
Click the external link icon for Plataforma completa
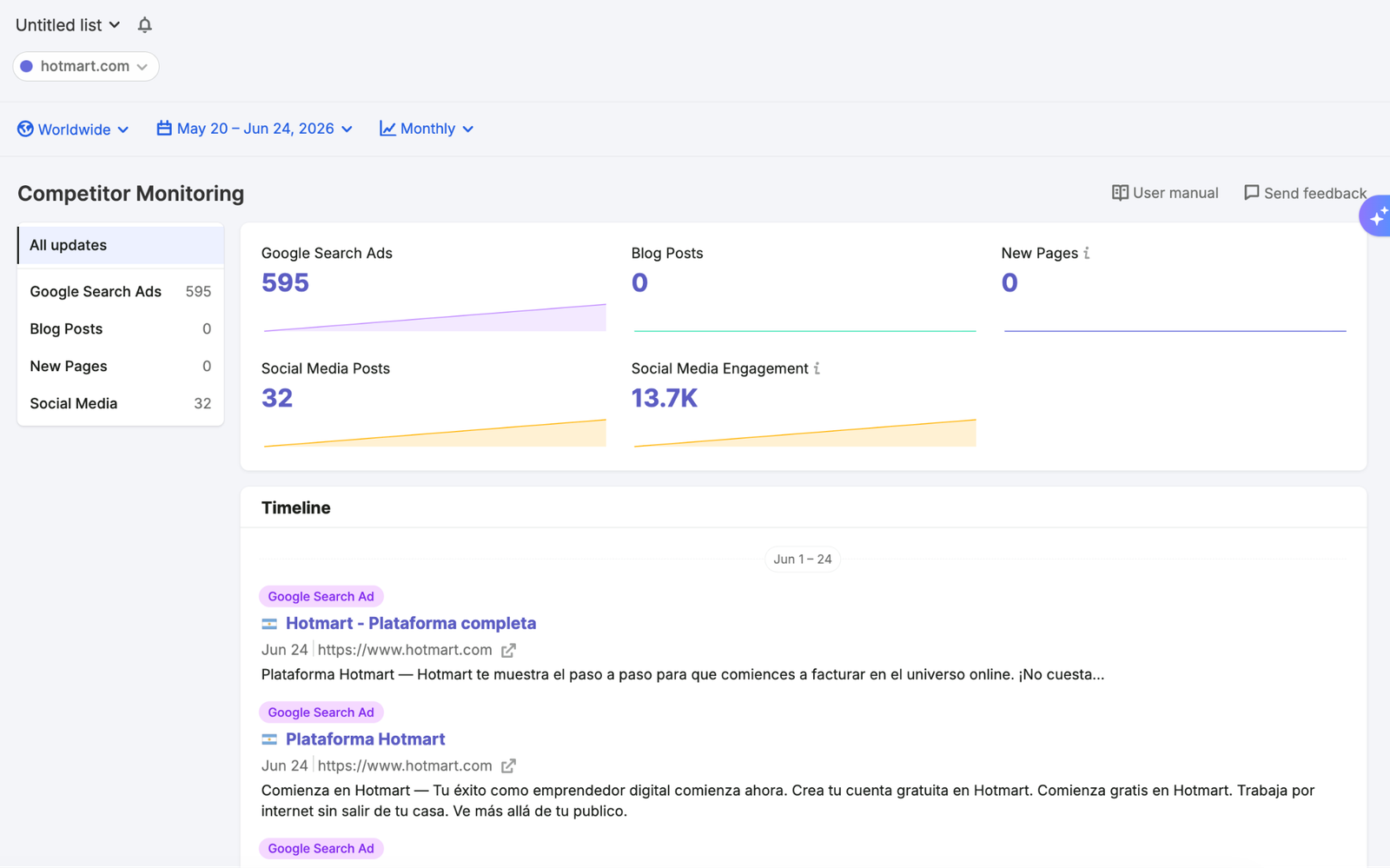[x=508, y=650]
